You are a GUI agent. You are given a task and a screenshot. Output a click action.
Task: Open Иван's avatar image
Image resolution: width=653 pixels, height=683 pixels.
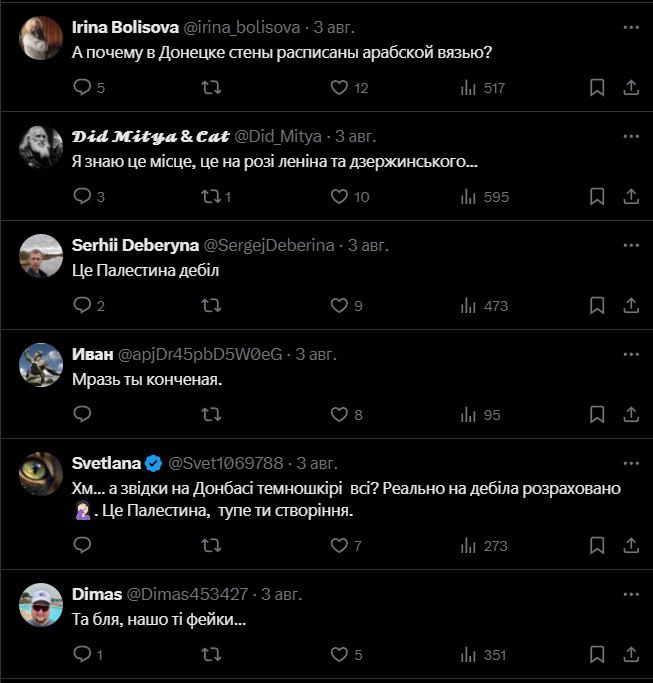pos(41,365)
